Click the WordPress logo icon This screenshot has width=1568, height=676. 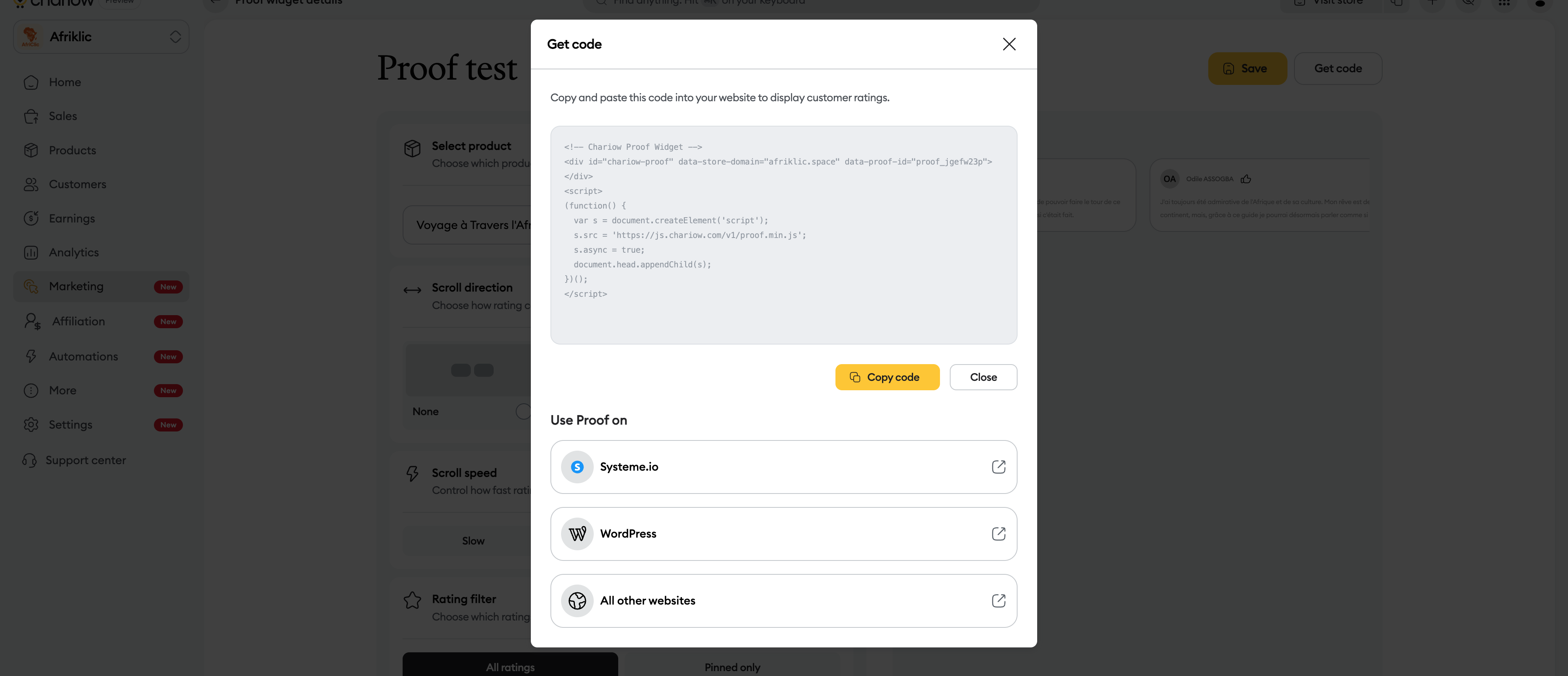click(577, 534)
